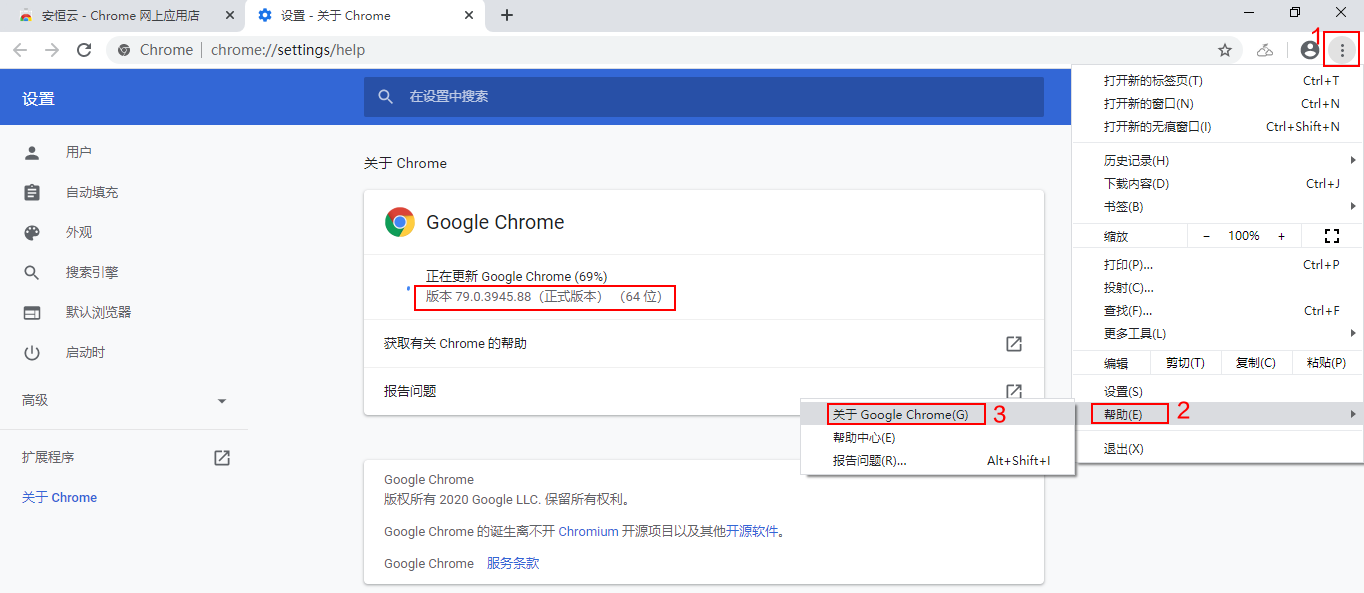1364x593 pixels.
Task: Select 关于 Google Chrome(G) submenu item
Action: (938, 414)
